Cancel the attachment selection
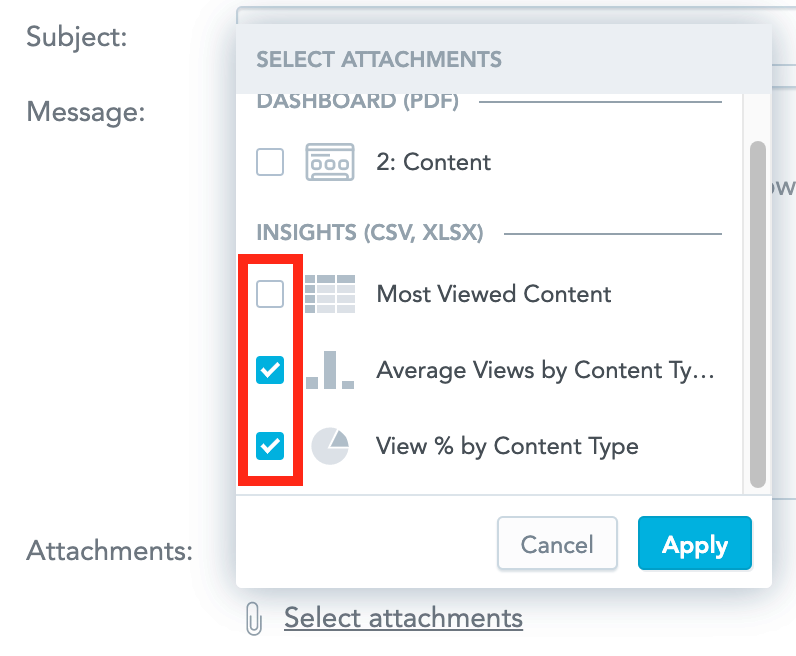 click(557, 545)
